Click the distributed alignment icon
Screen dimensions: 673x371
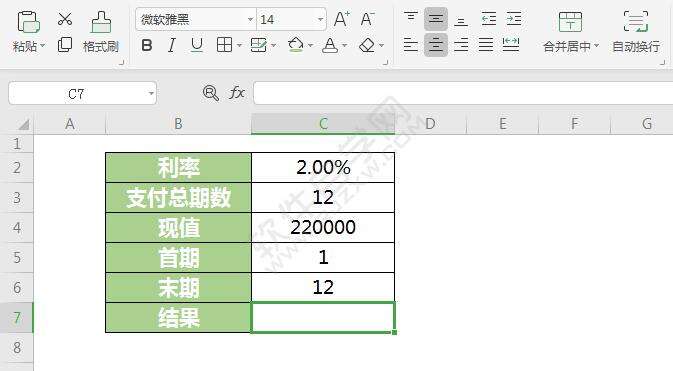(x=511, y=44)
